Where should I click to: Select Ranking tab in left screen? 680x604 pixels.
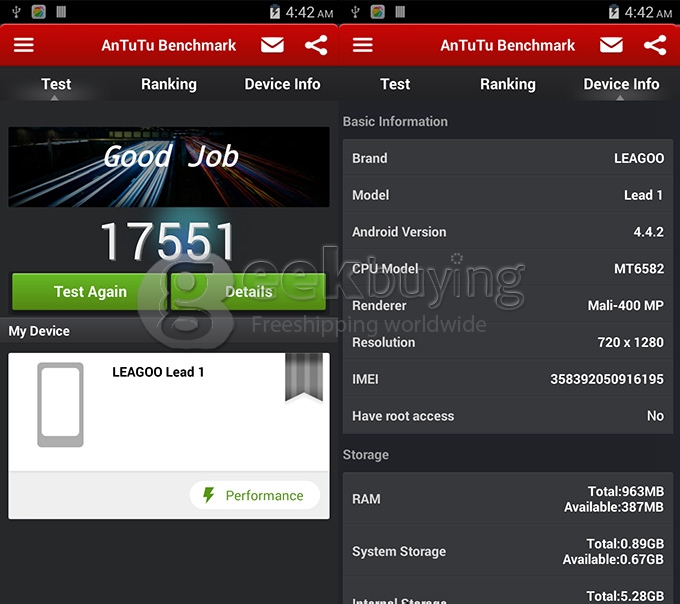(x=169, y=84)
